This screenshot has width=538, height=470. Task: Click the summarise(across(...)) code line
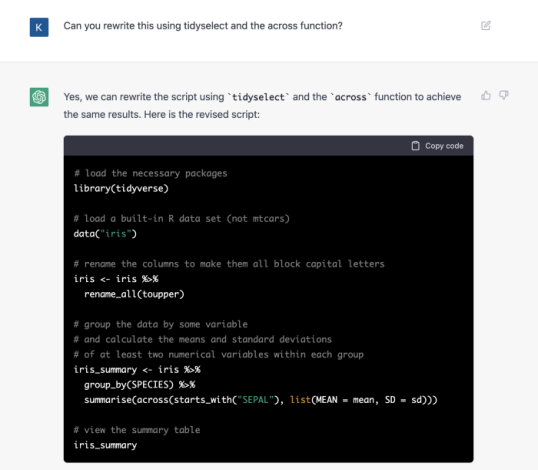261,400
